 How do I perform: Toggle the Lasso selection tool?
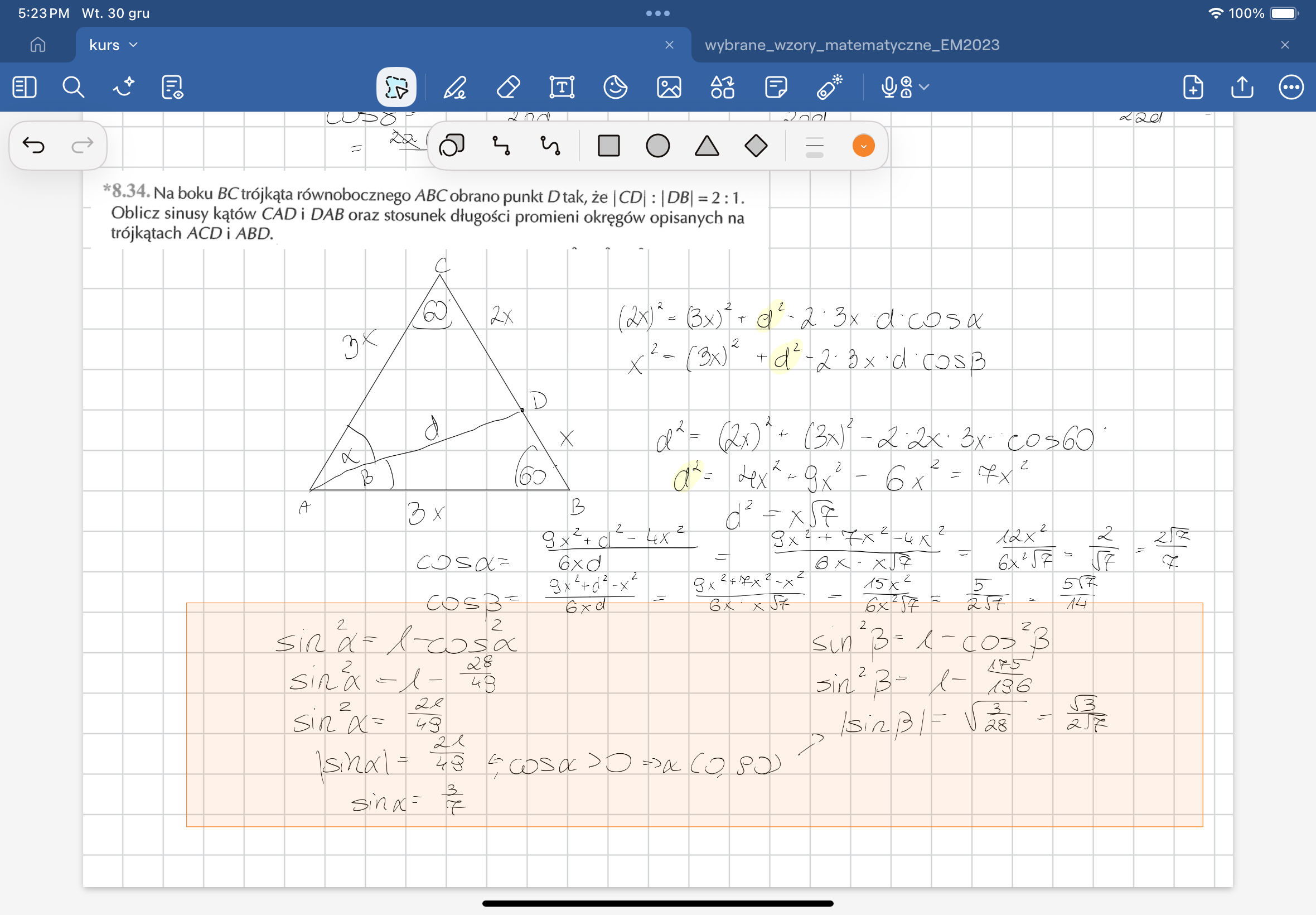396,88
